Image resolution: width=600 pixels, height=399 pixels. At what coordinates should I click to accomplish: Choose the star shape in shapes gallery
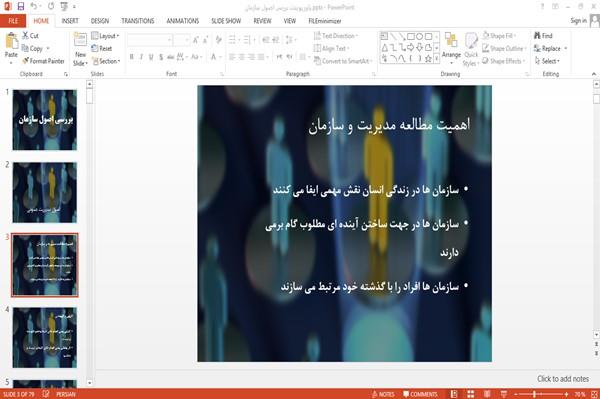click(x=428, y=59)
